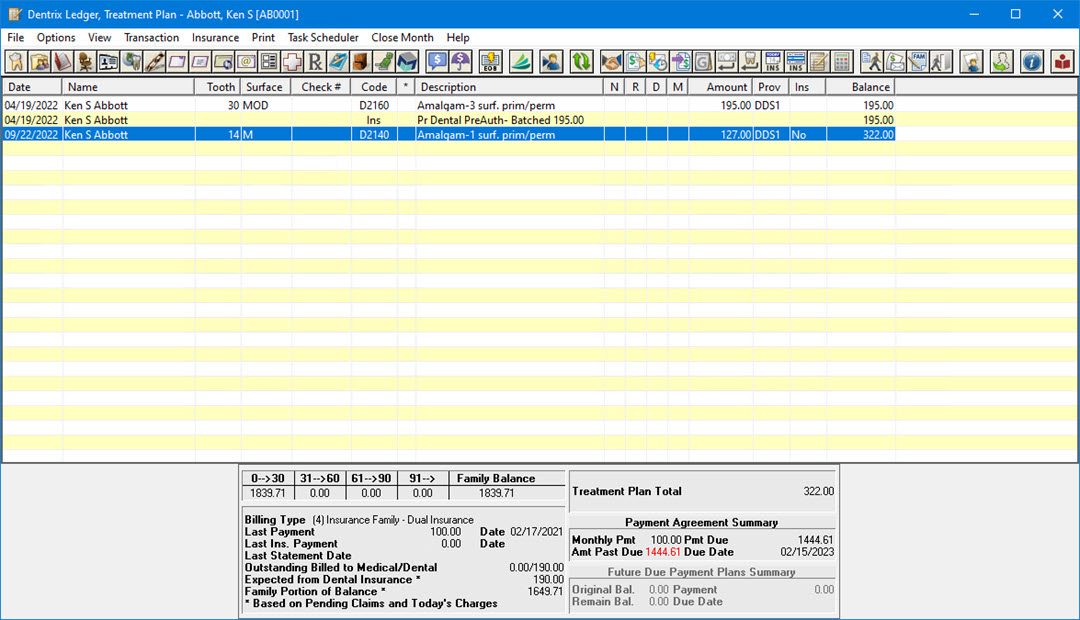Click the dollar umbrella insurance icon
The height and width of the screenshot is (620, 1080).
click(460, 62)
